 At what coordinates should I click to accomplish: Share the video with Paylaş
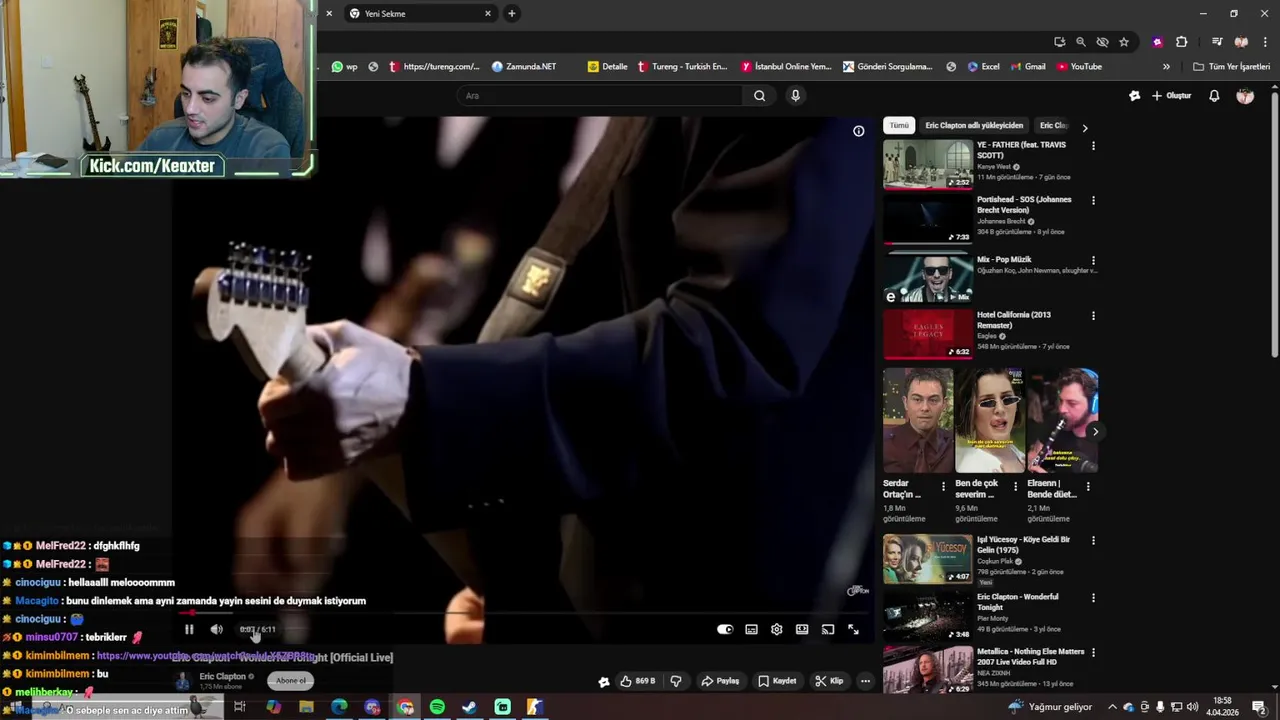click(x=720, y=681)
